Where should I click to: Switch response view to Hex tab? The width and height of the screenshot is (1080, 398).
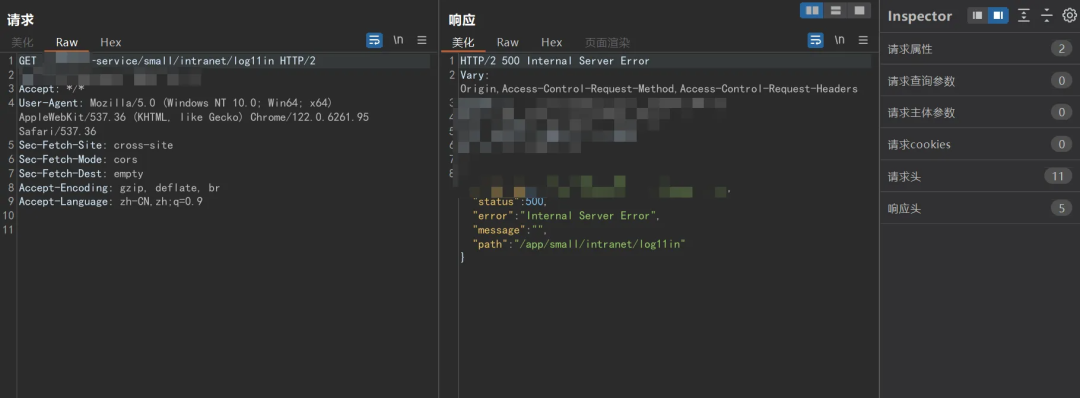pyautogui.click(x=552, y=42)
